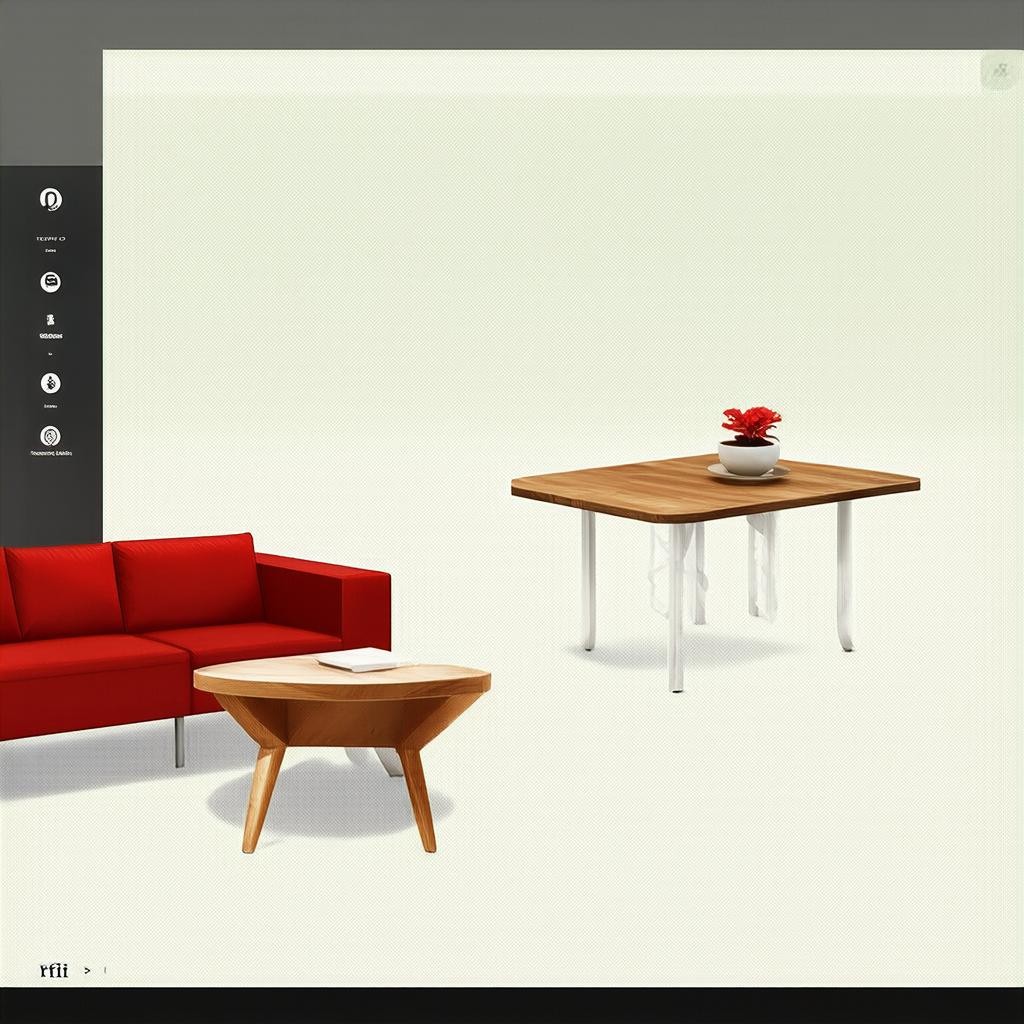Select the white book on the coffee table
The image size is (1024, 1024).
(360, 660)
